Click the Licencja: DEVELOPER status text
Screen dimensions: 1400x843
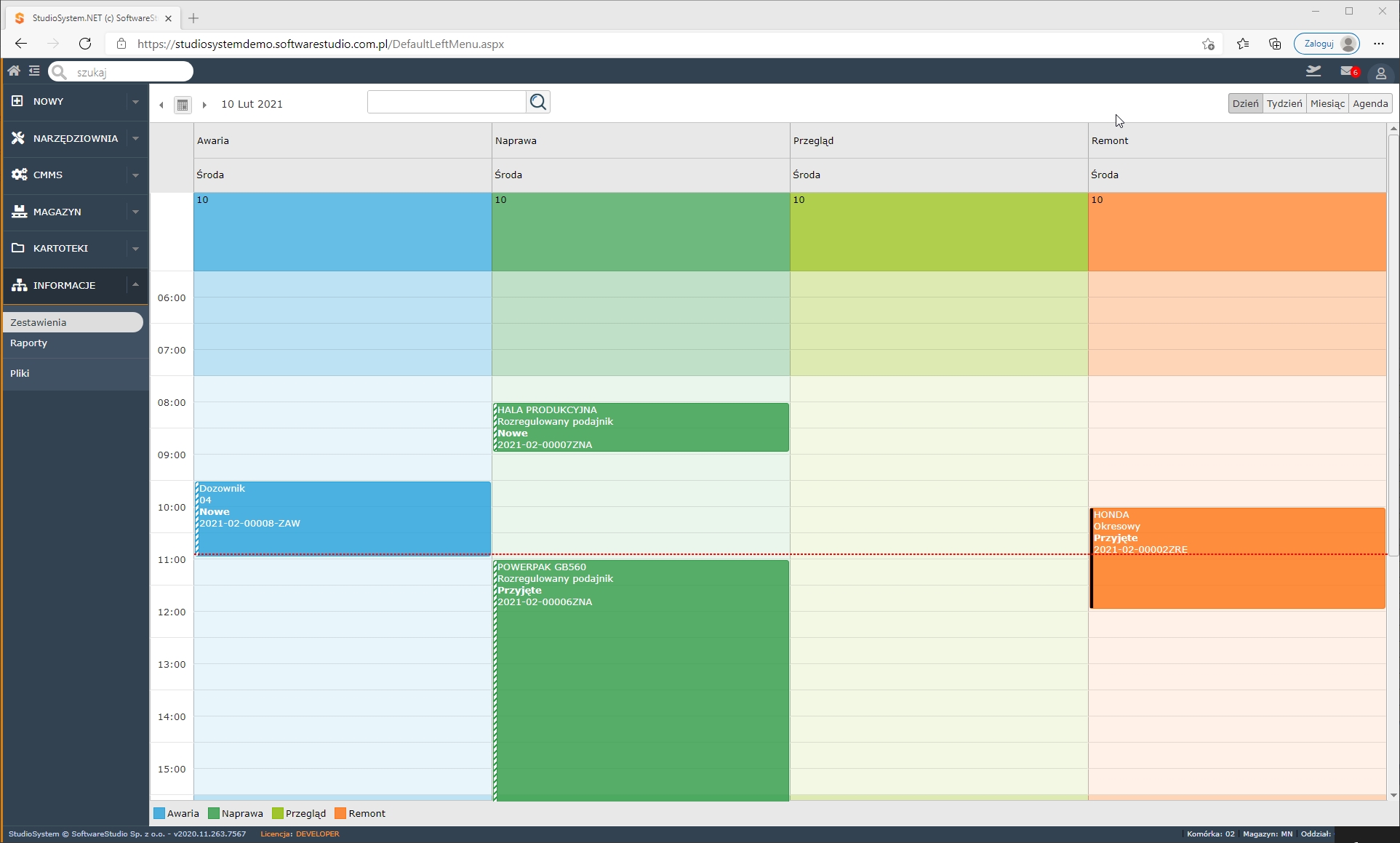pyautogui.click(x=300, y=834)
